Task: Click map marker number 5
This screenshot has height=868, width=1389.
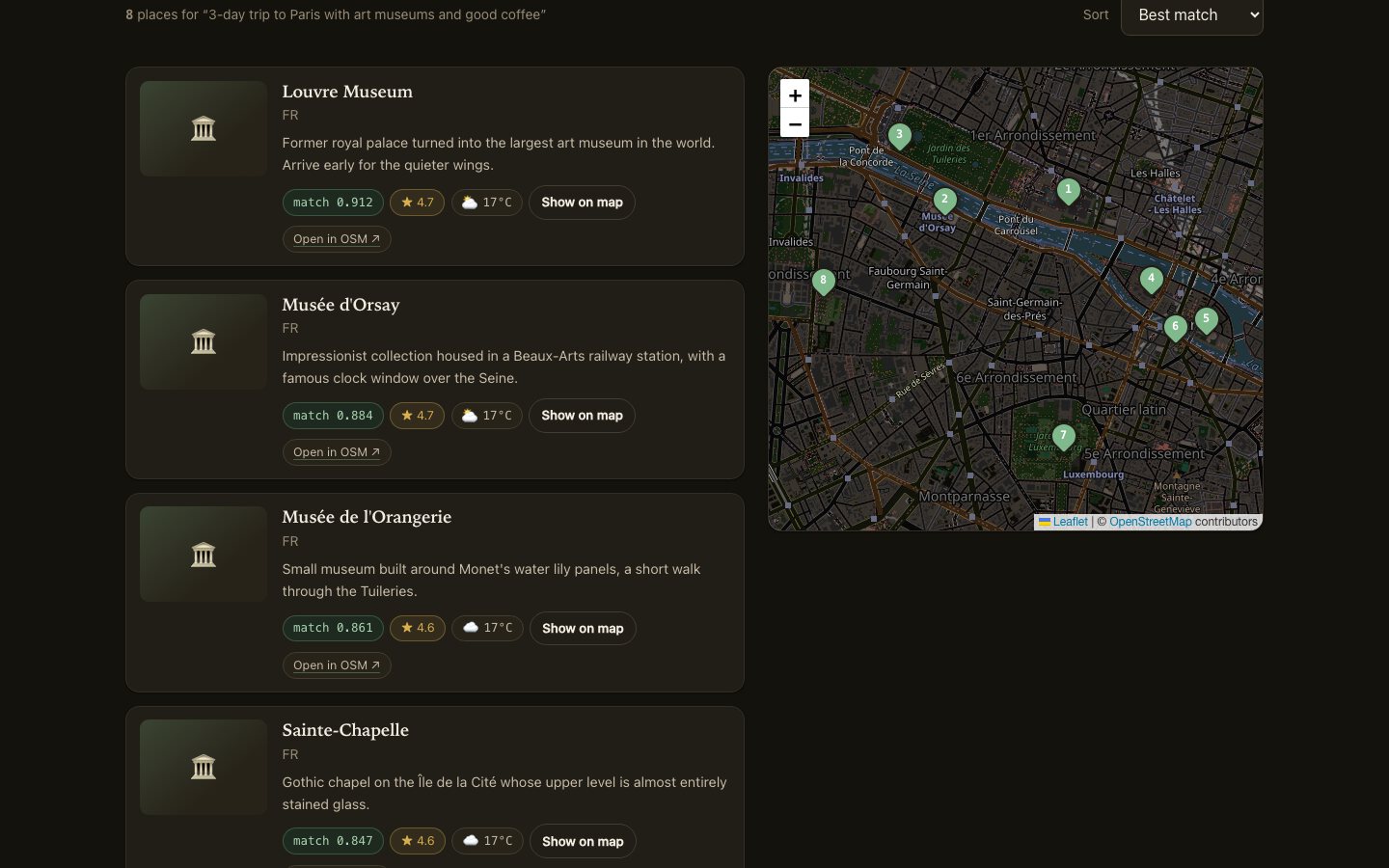Action: [1206, 321]
